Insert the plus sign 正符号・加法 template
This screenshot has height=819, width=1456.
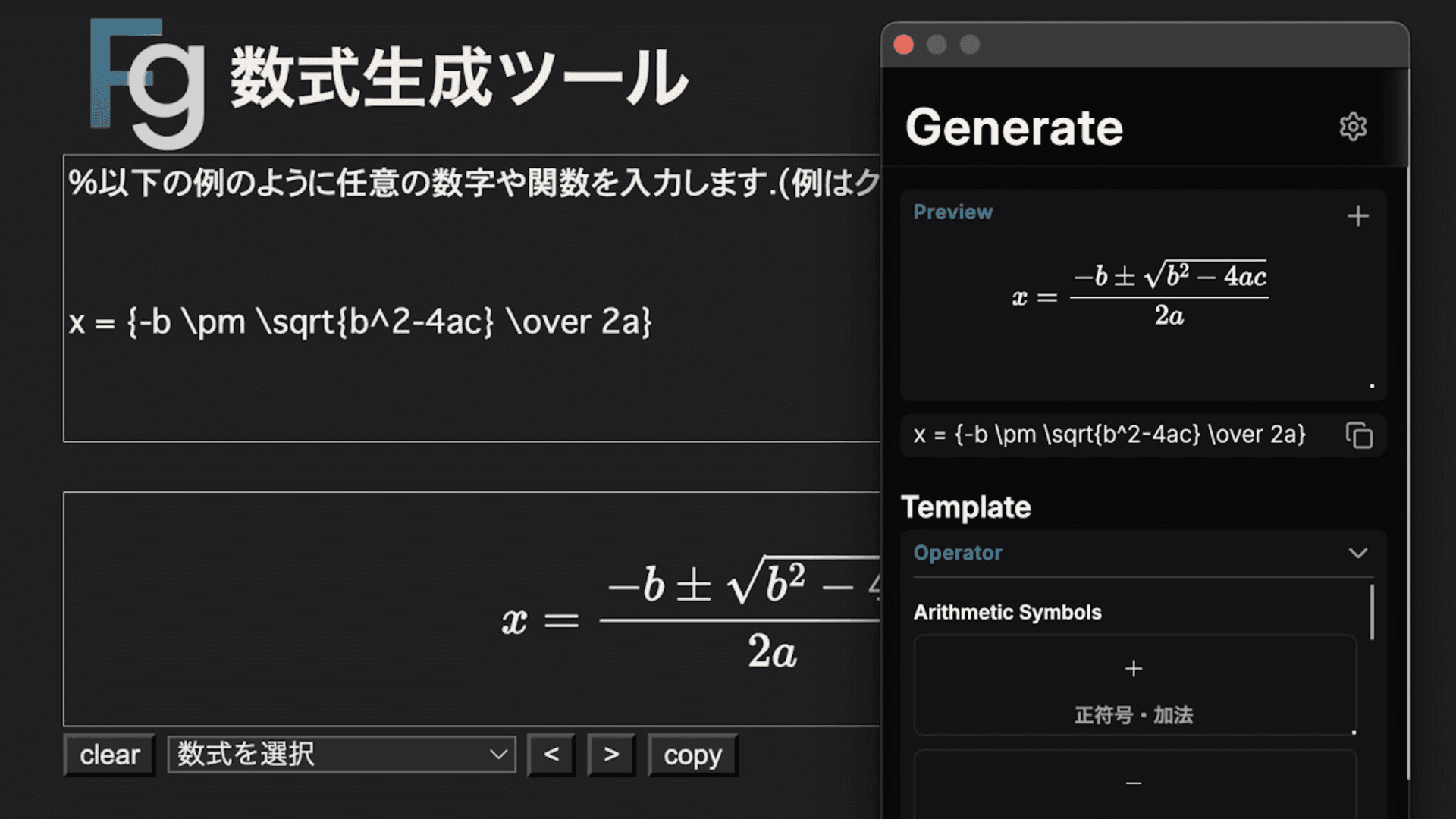pyautogui.click(x=1134, y=686)
